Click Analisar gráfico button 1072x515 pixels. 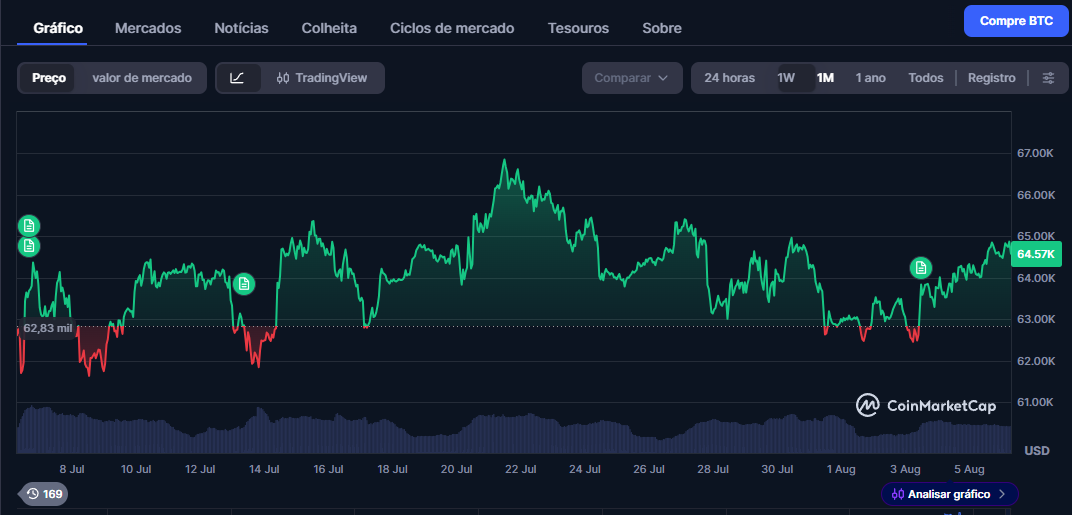tap(949, 494)
